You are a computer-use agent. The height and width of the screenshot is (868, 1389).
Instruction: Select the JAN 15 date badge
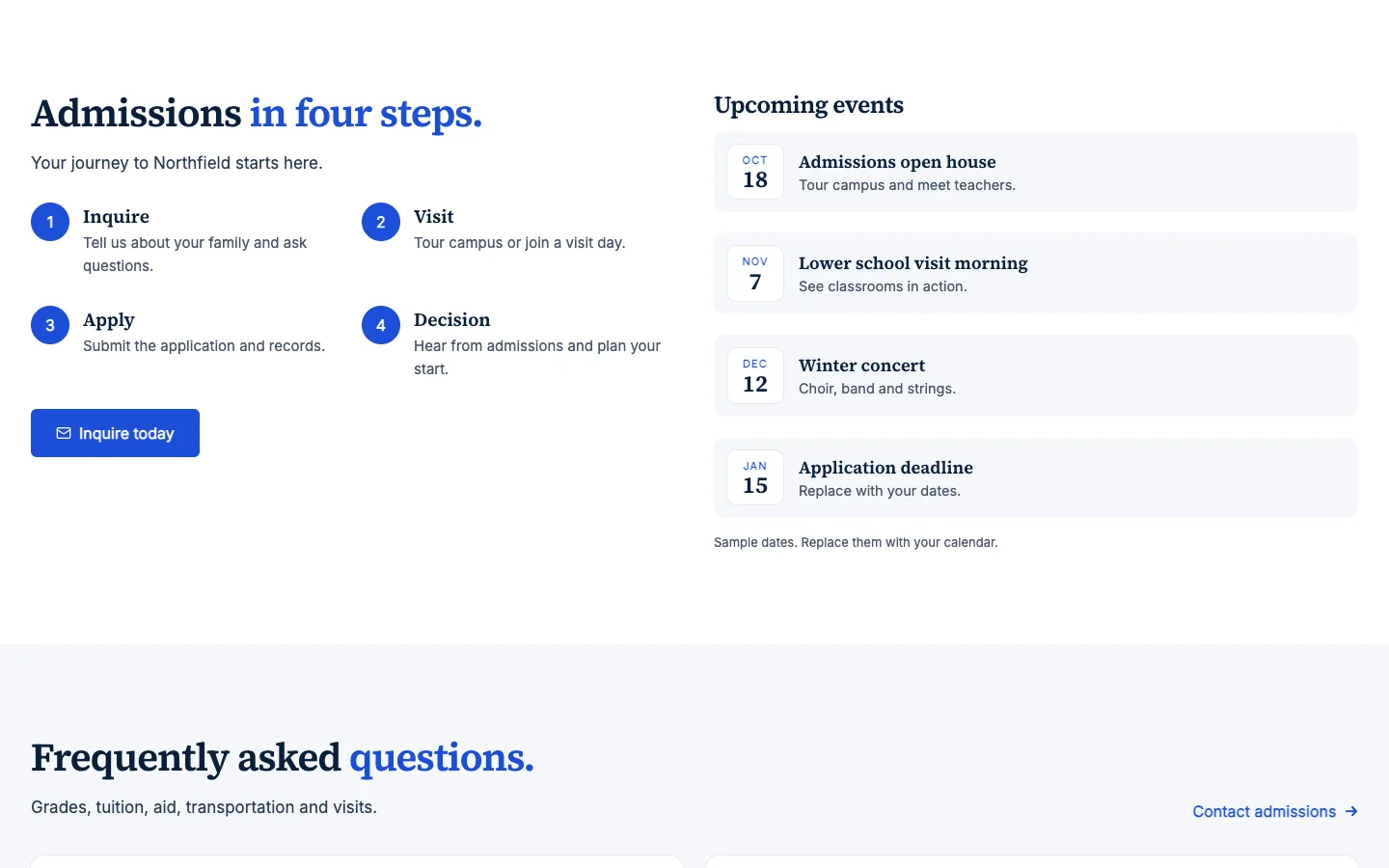755,477
